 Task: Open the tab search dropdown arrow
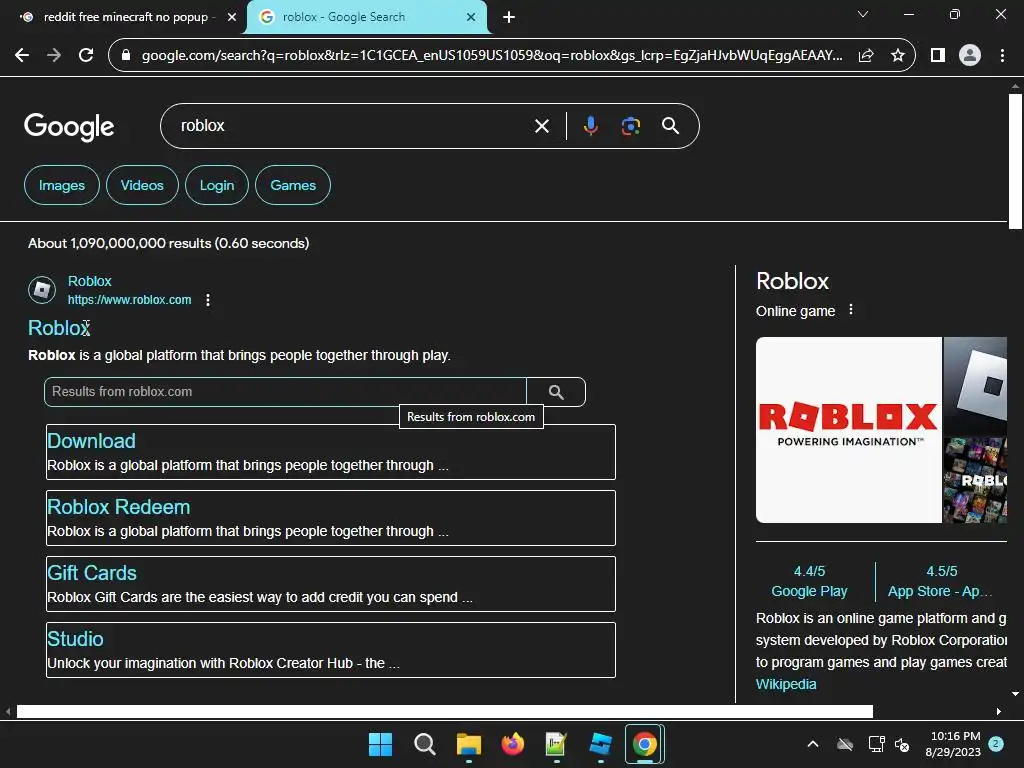click(x=863, y=14)
